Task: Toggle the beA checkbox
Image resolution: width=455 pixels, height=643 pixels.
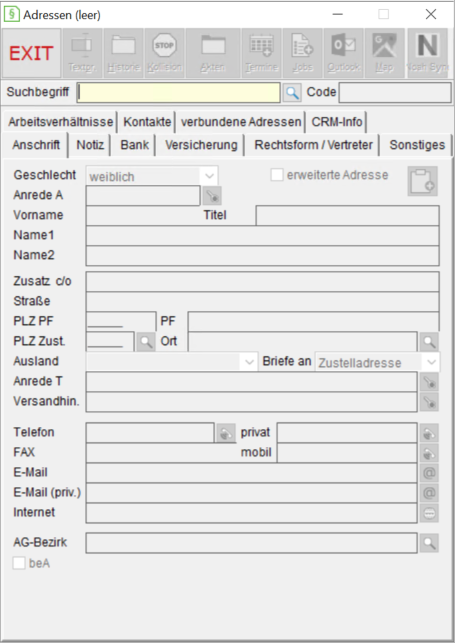Action: point(19,563)
